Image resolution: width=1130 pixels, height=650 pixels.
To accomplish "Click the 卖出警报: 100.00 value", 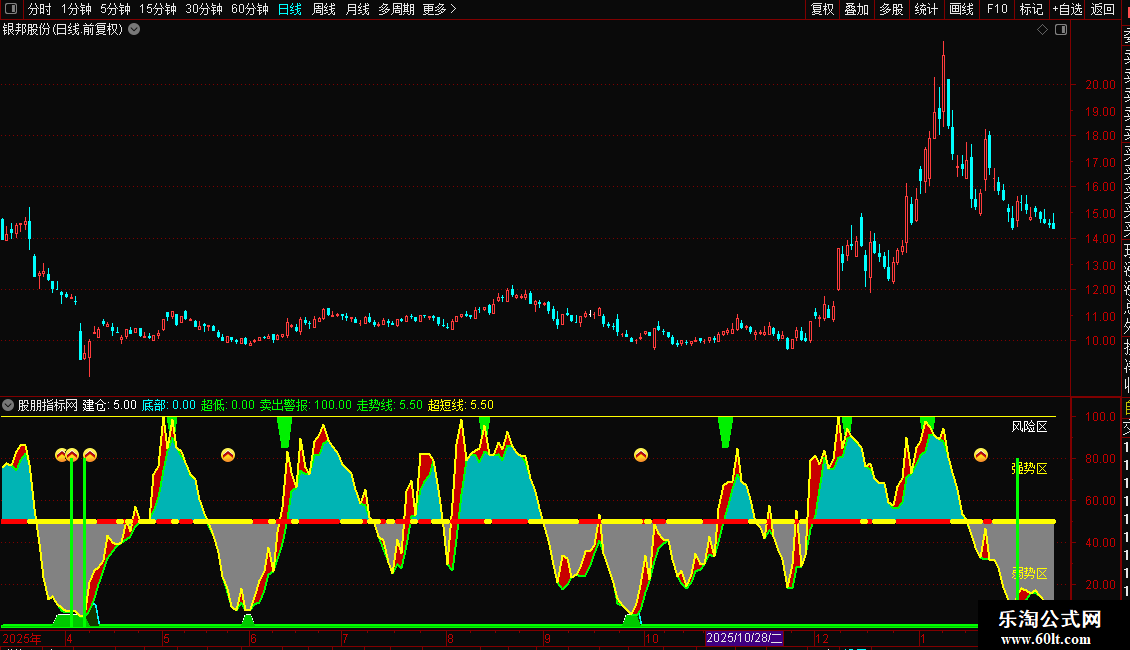I will click(x=306, y=405).
